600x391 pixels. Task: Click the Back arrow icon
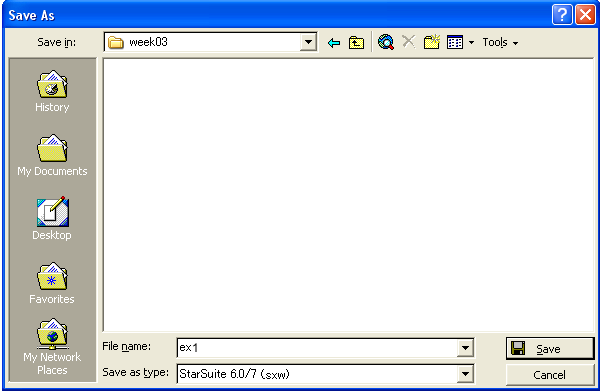pos(334,42)
